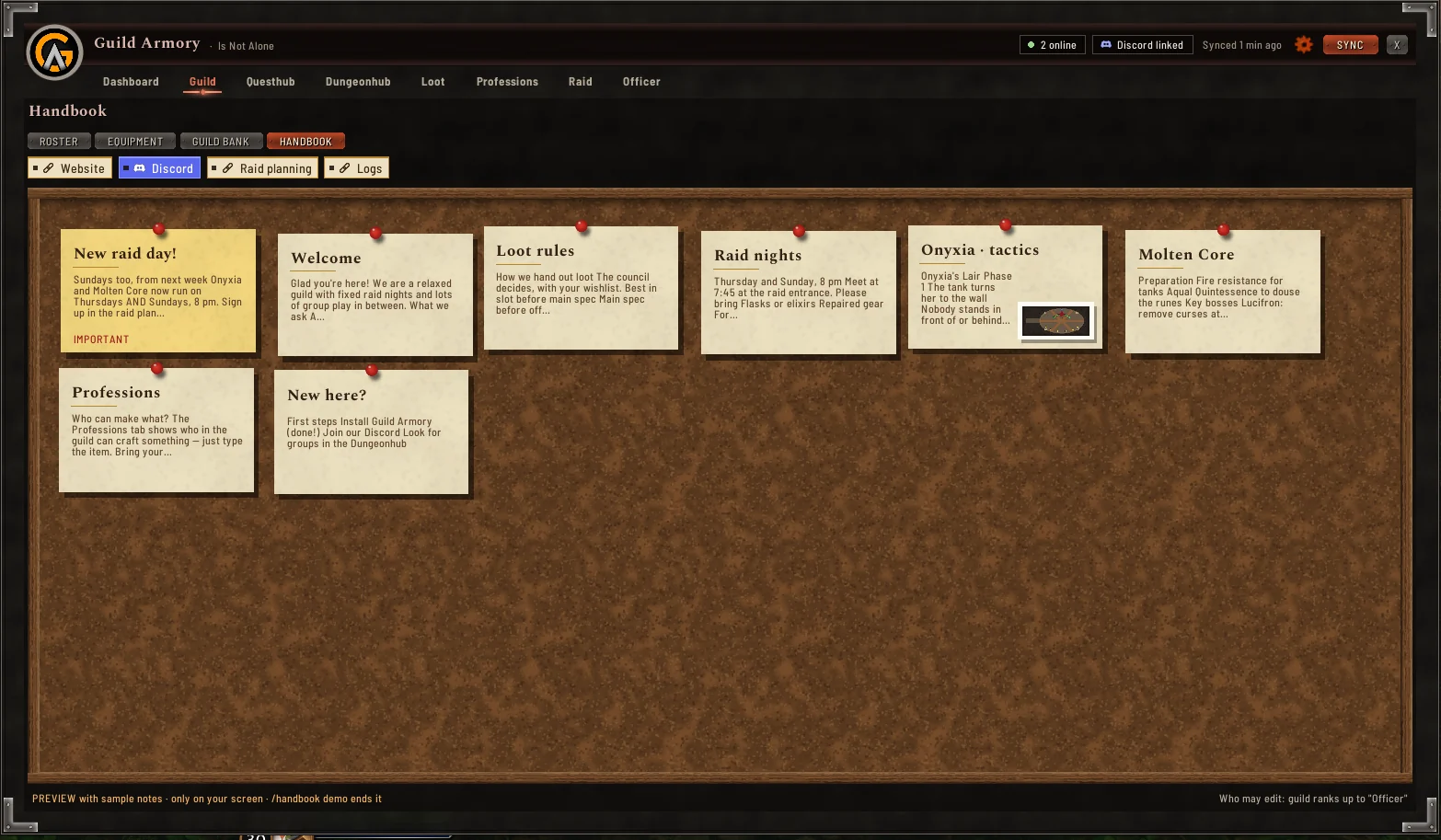Select the EQUIPMENT sub-tab
This screenshot has height=840, width=1441.
click(x=135, y=141)
